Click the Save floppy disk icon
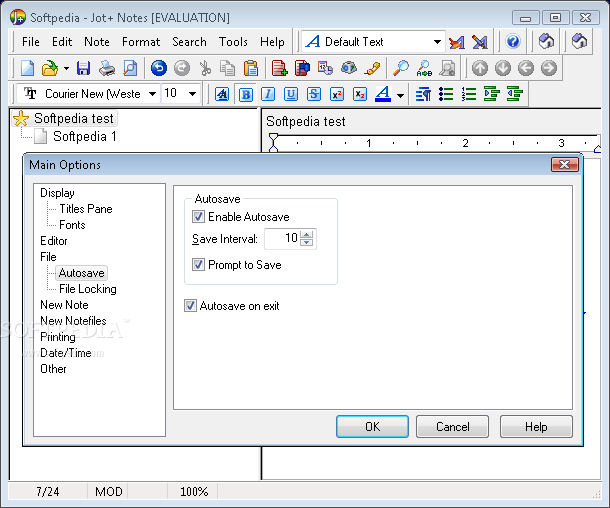This screenshot has height=508, width=610. (x=83, y=68)
